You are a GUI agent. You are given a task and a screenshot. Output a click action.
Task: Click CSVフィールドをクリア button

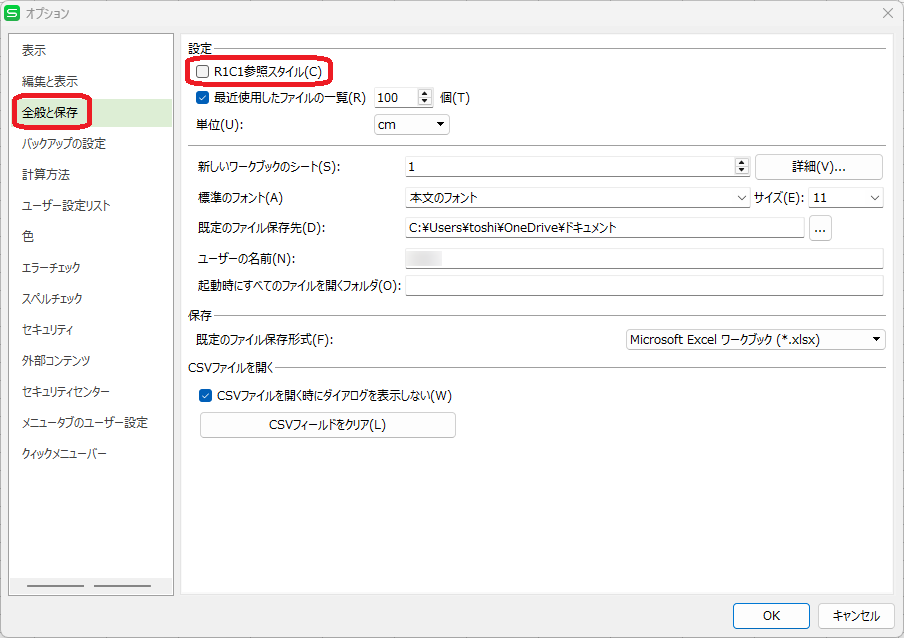327,425
